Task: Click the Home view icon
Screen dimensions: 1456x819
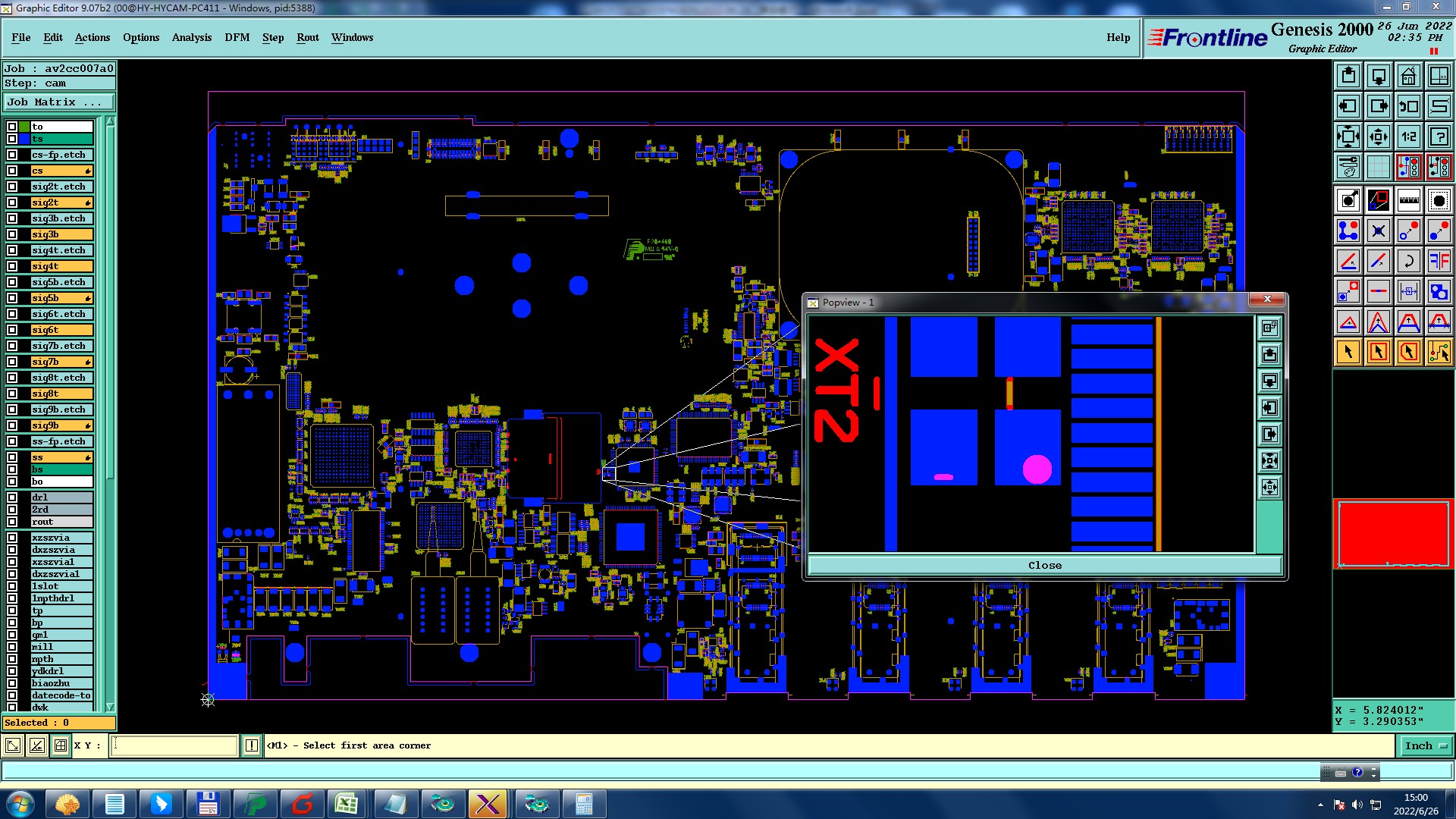Action: [1408, 76]
